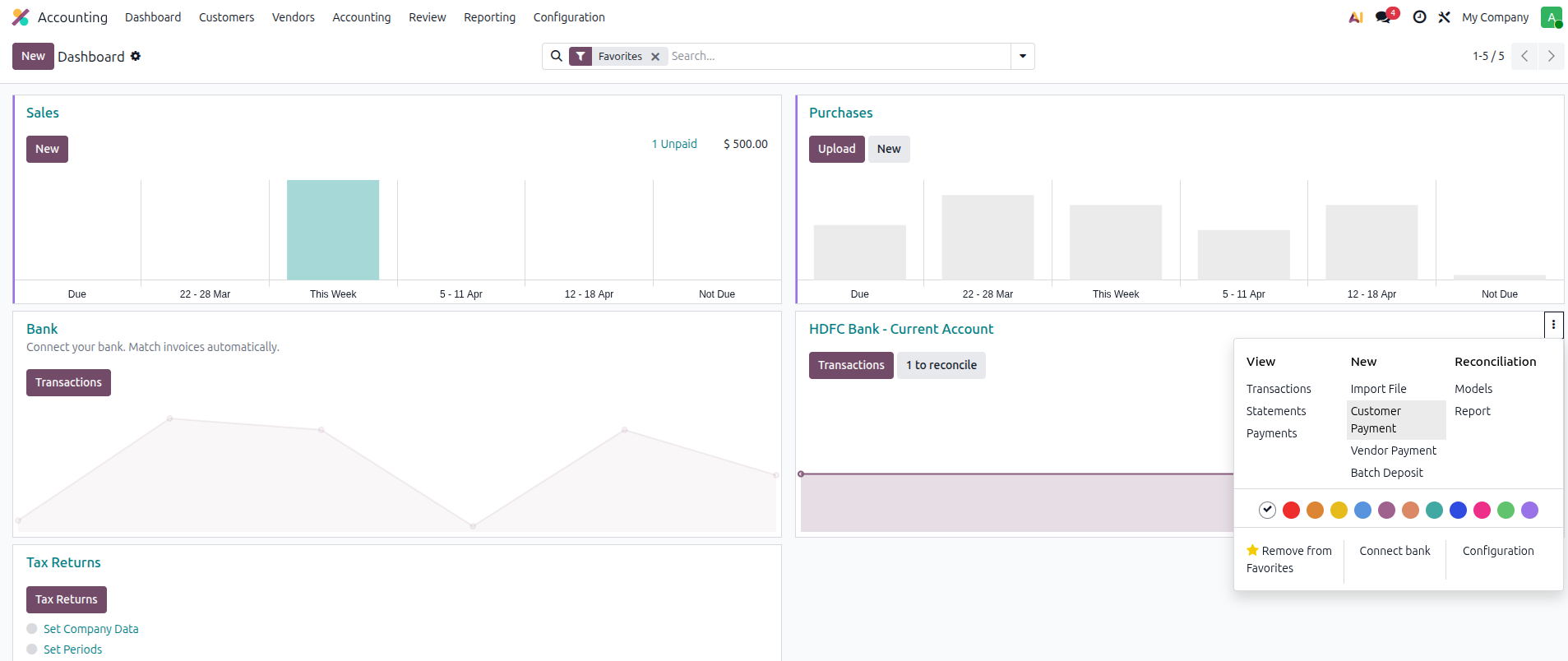Image resolution: width=1568 pixels, height=661 pixels.
Task: Click the star Remove from Favorites
Action: point(1289,559)
